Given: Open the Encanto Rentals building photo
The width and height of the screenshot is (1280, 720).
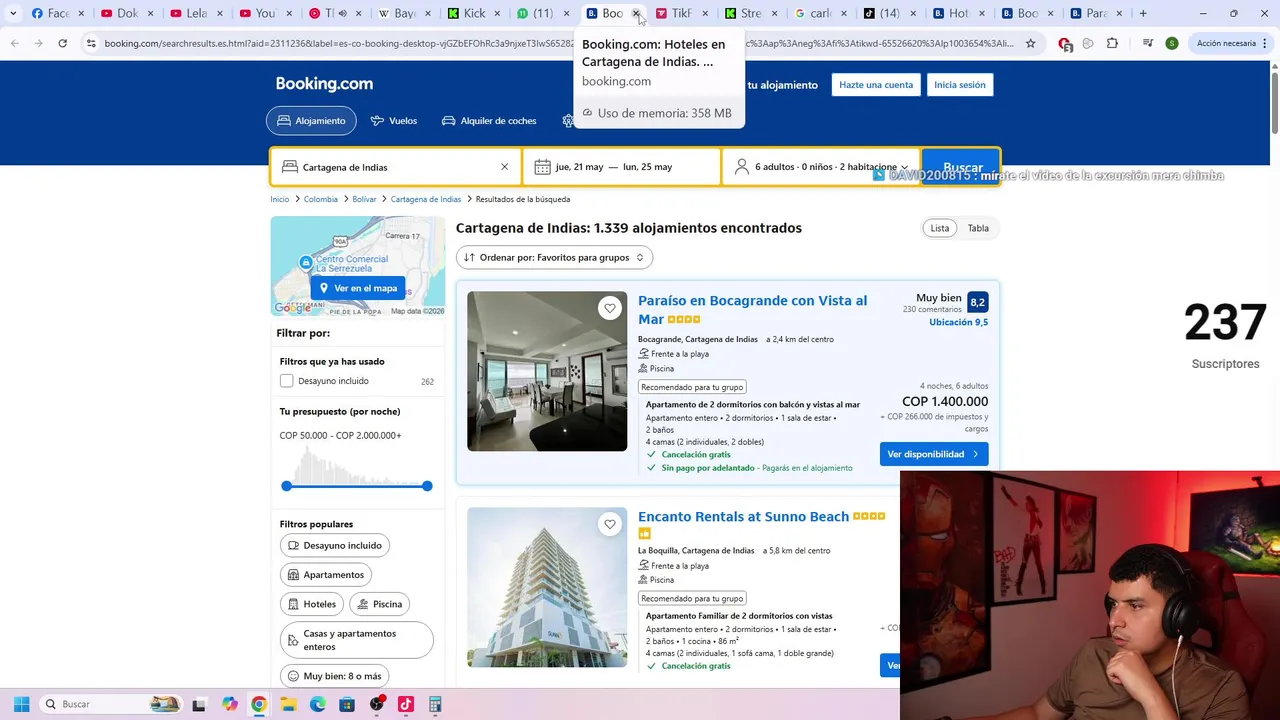Looking at the screenshot, I should [x=547, y=587].
